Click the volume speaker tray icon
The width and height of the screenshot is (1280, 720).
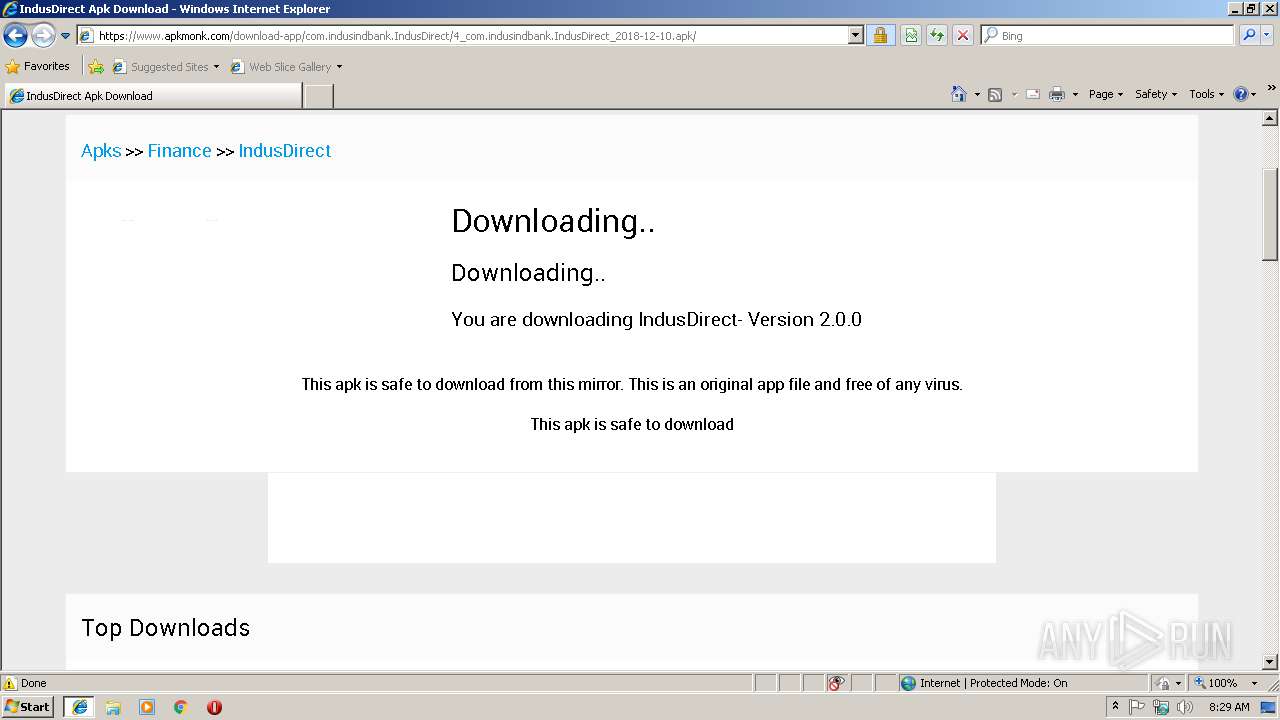(x=1185, y=707)
